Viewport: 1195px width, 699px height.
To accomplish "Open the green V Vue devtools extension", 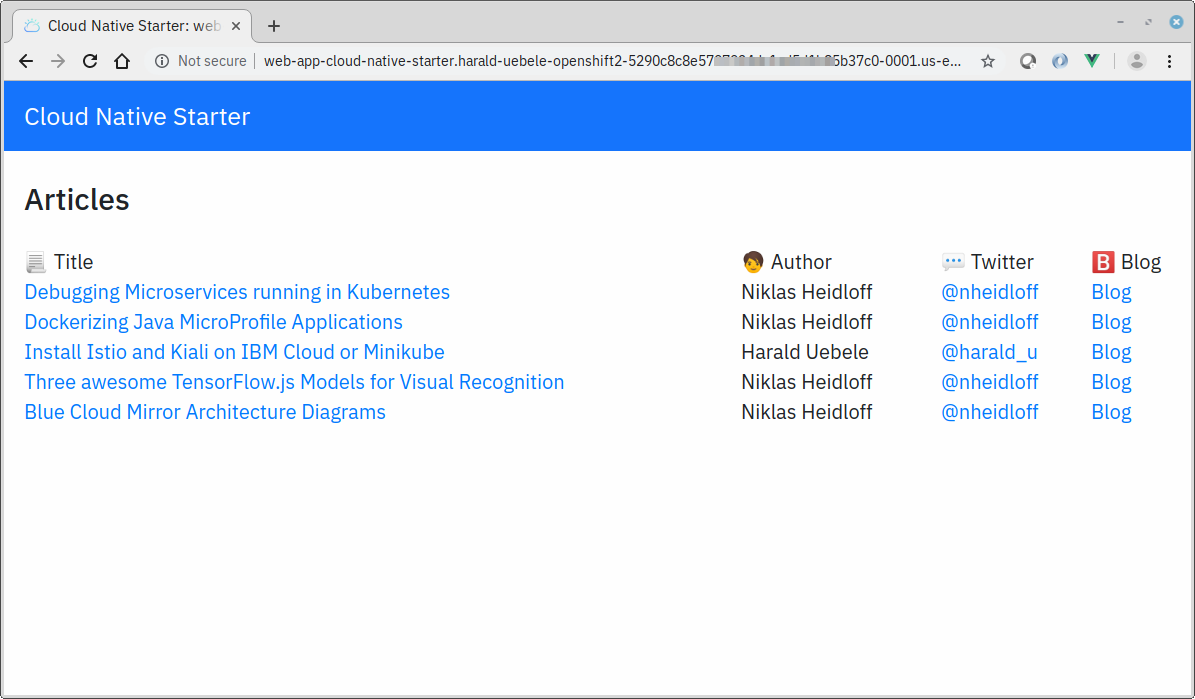I will (x=1092, y=61).
